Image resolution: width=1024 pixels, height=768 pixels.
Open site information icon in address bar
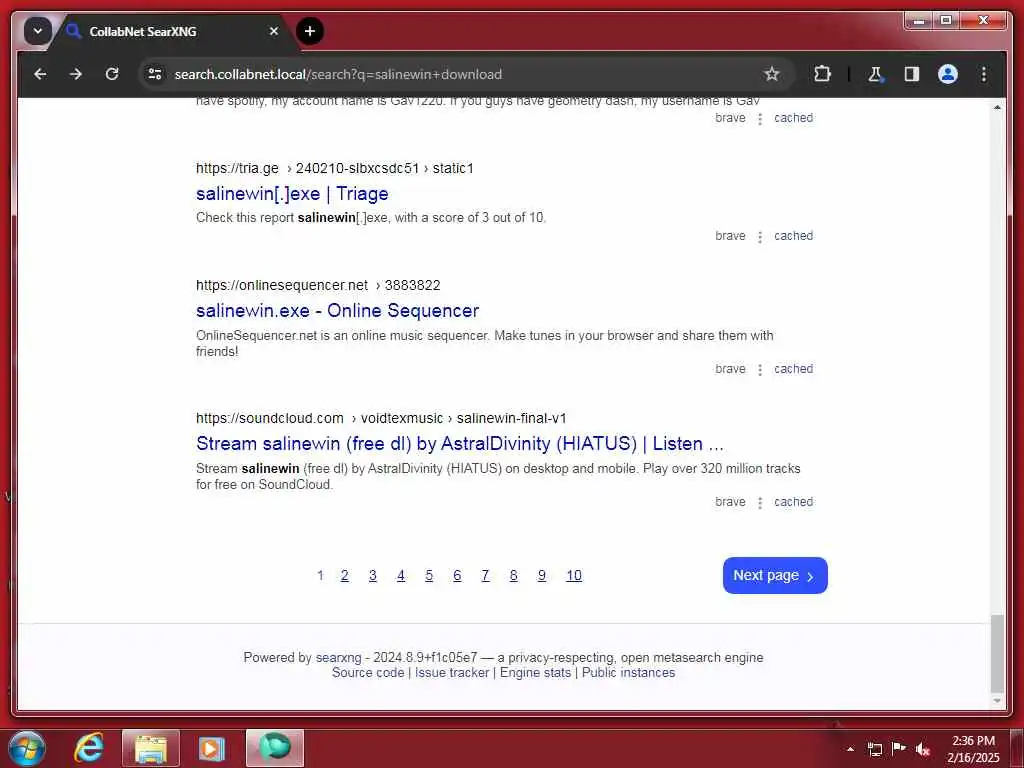(x=155, y=74)
